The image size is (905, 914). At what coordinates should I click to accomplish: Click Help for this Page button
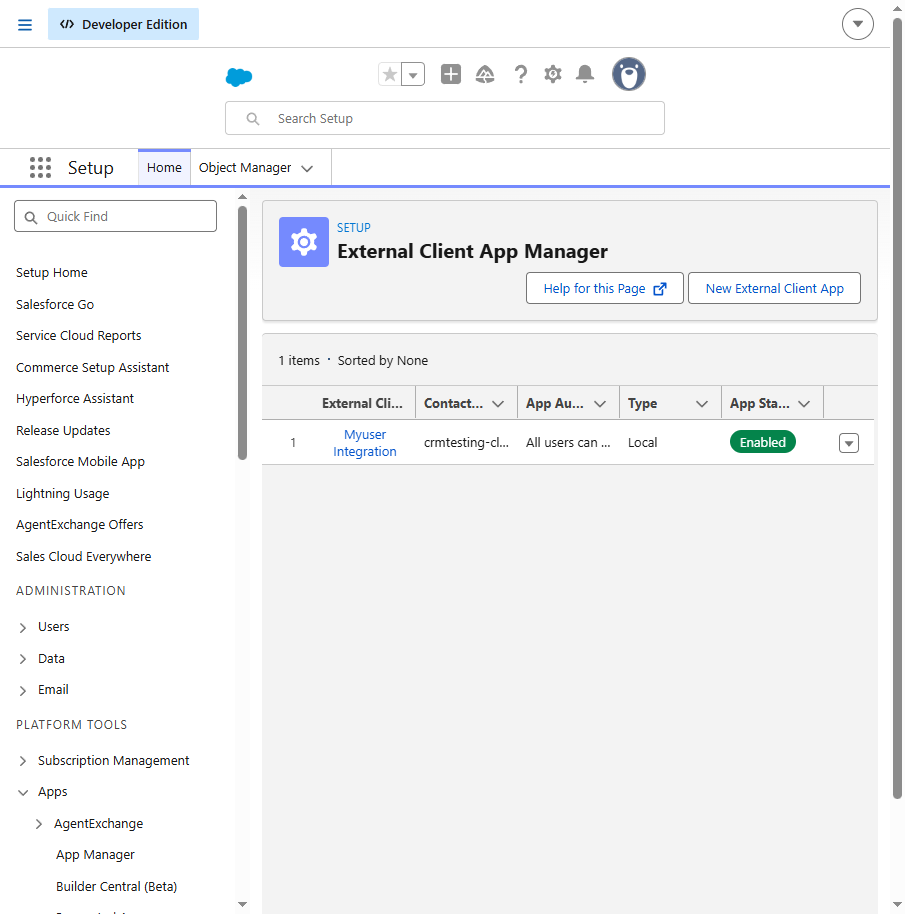click(x=605, y=288)
